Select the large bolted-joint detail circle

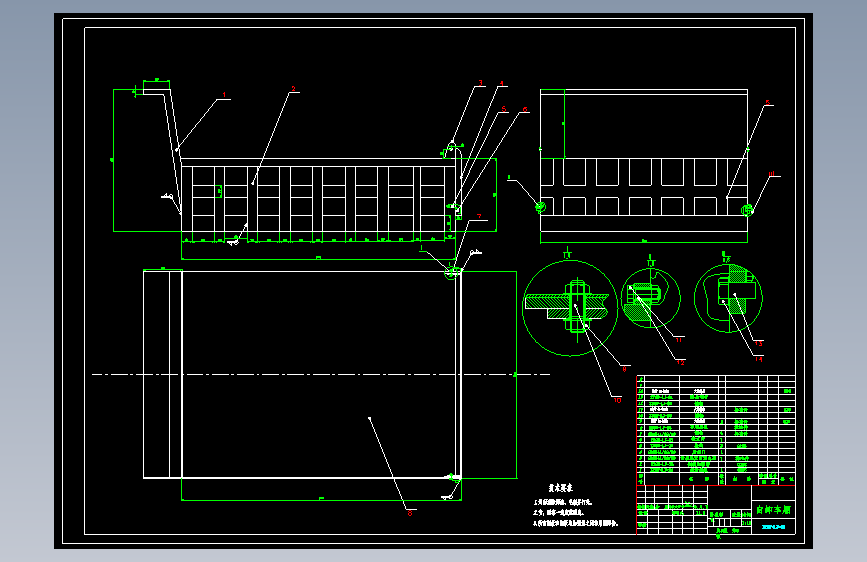tap(570, 308)
